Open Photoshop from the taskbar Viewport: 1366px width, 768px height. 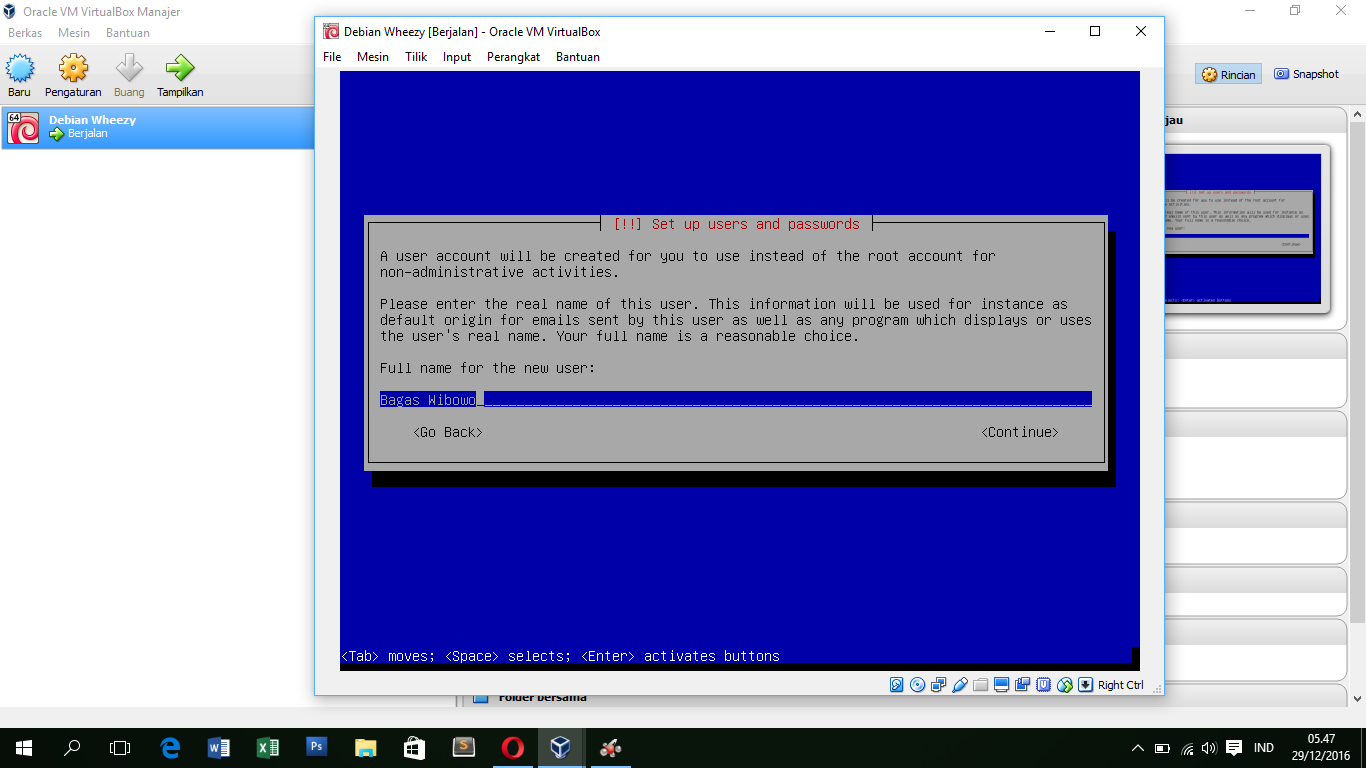point(316,747)
